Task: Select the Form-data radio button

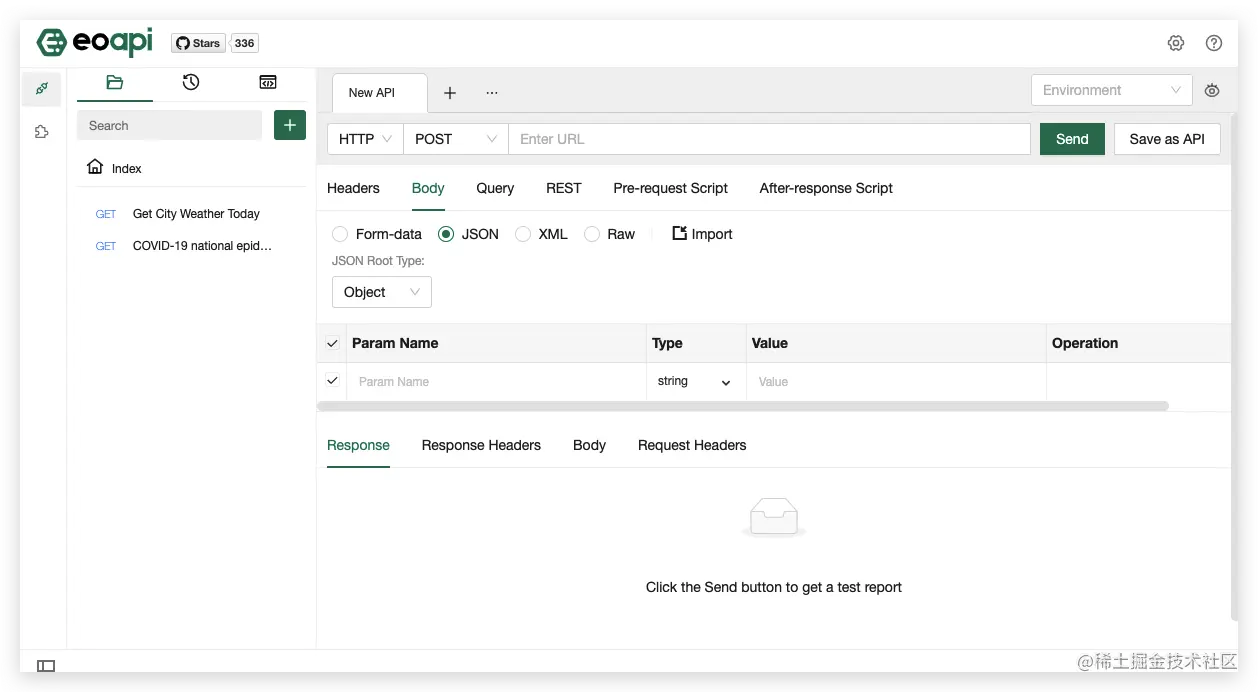Action: 340,234
